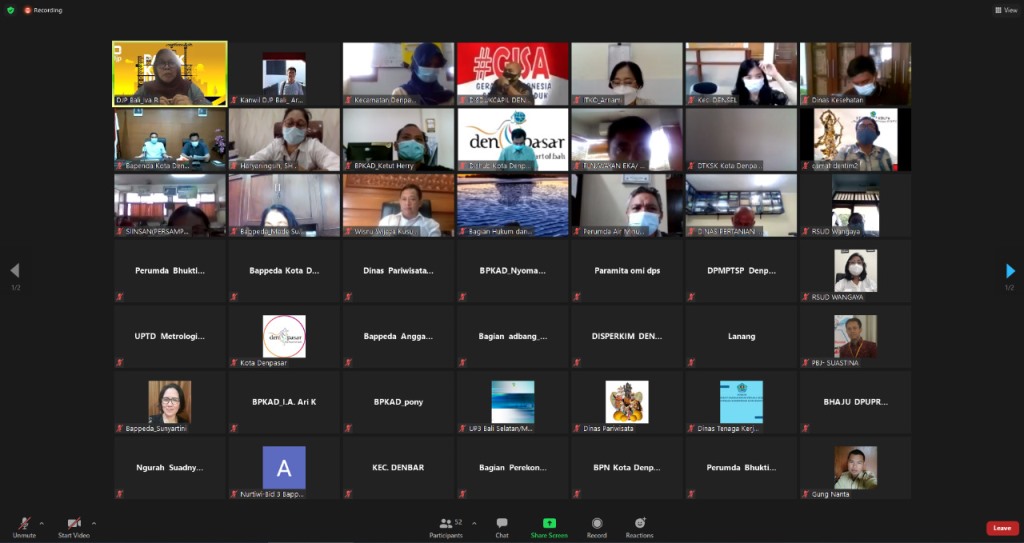Click the left page arrow of gallery
The height and width of the screenshot is (543, 1024).
(x=14, y=271)
